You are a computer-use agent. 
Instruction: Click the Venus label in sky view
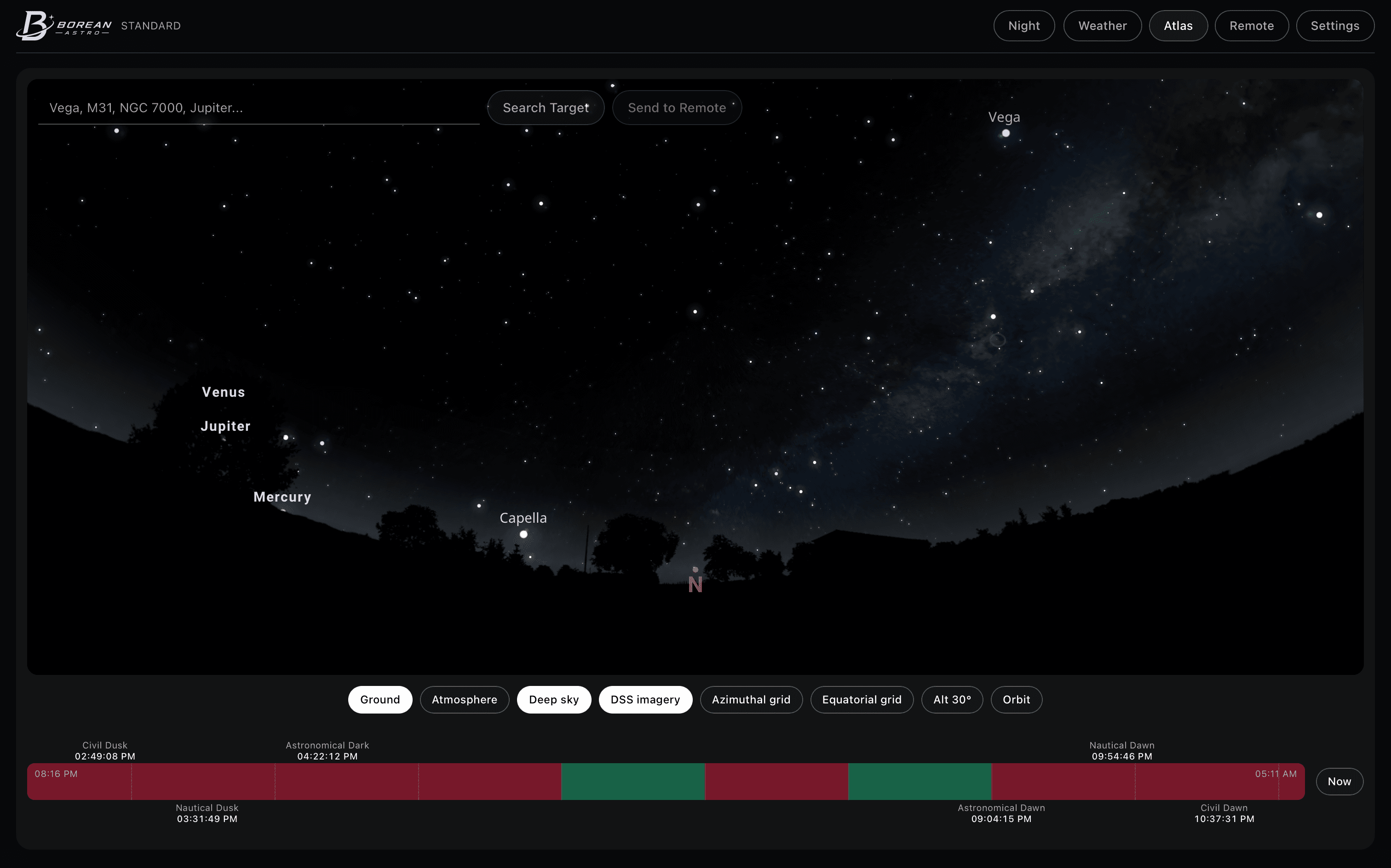pos(224,392)
